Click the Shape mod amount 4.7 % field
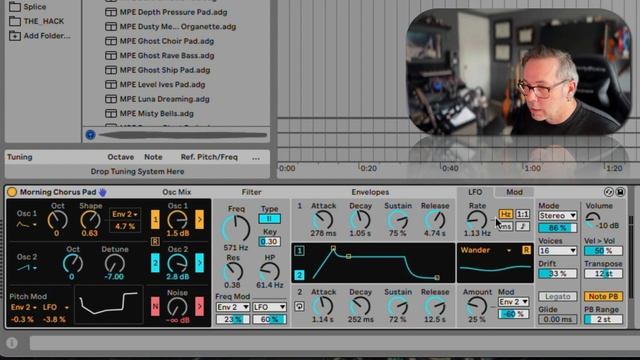The width and height of the screenshot is (640, 360). [x=125, y=227]
